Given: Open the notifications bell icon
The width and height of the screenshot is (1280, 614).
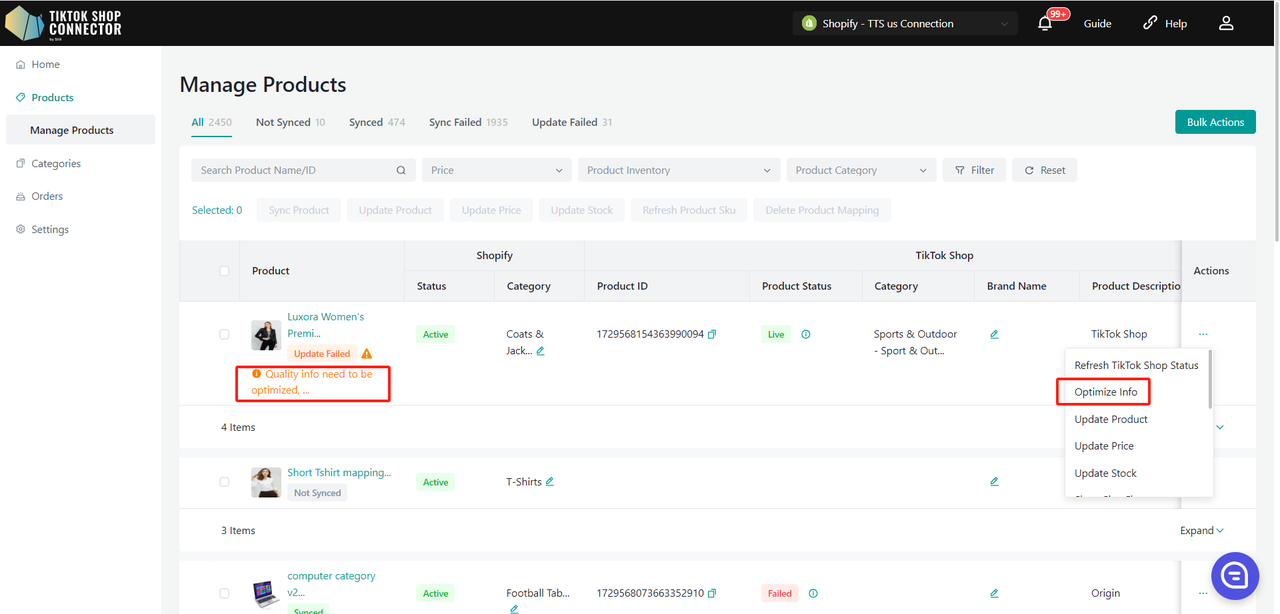Looking at the screenshot, I should (1045, 23).
